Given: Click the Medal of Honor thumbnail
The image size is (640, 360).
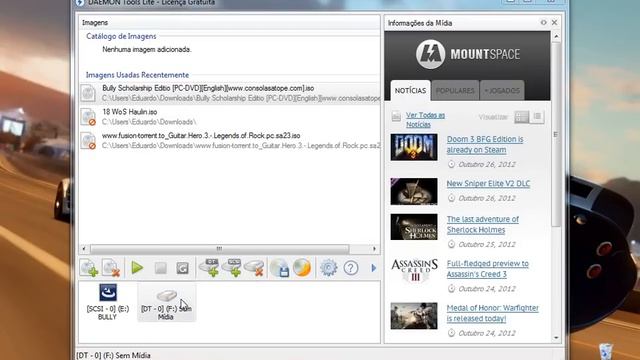Looking at the screenshot, I should pyautogui.click(x=414, y=316).
